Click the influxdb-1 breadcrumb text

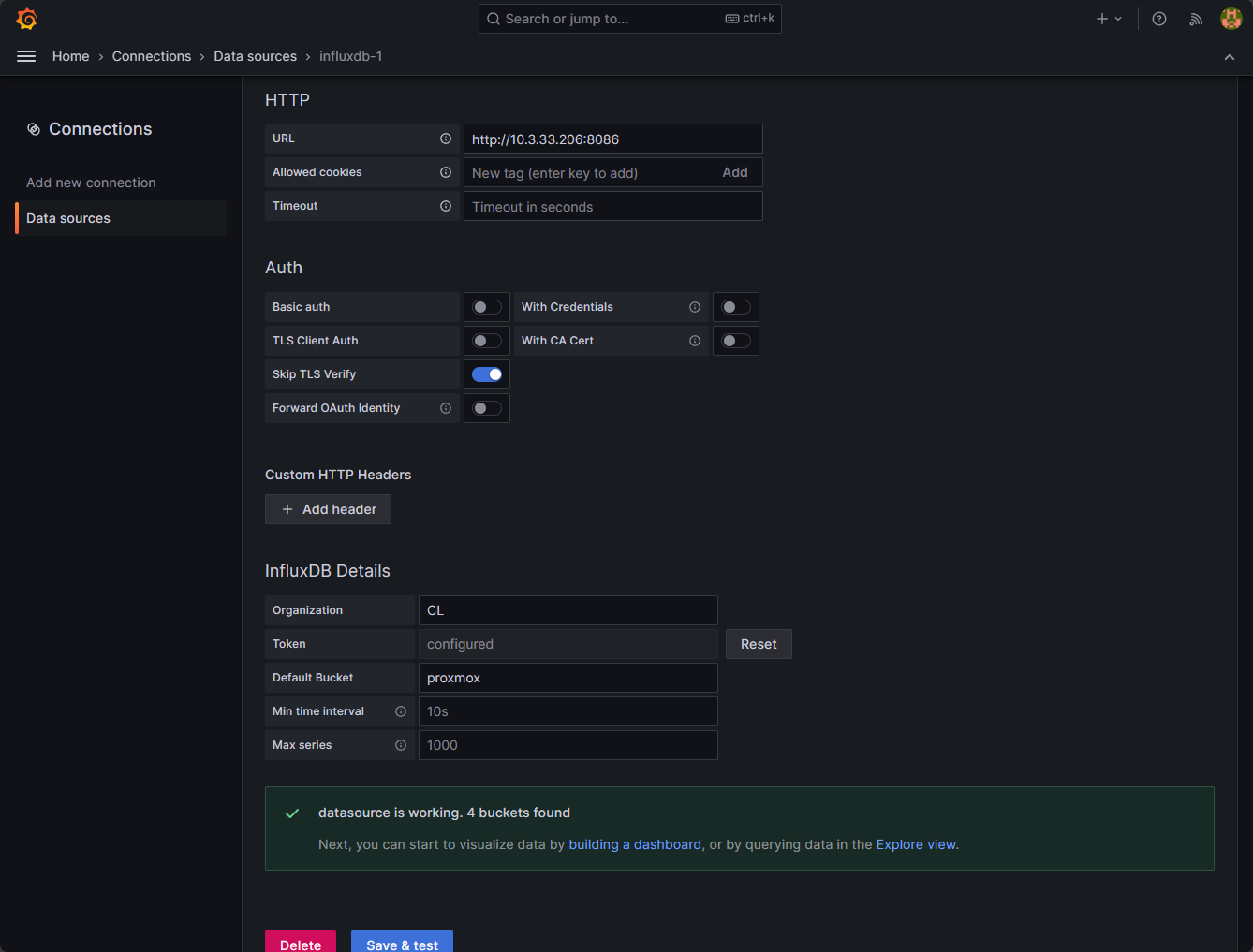[x=350, y=56]
